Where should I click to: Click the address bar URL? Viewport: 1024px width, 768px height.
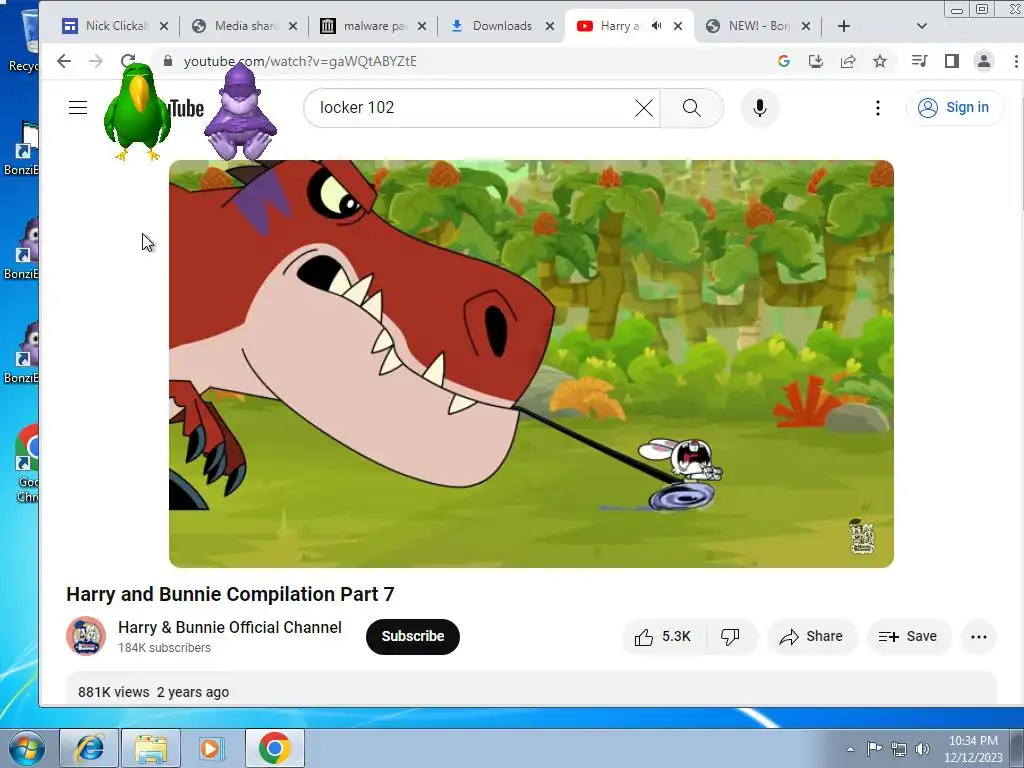click(x=300, y=61)
